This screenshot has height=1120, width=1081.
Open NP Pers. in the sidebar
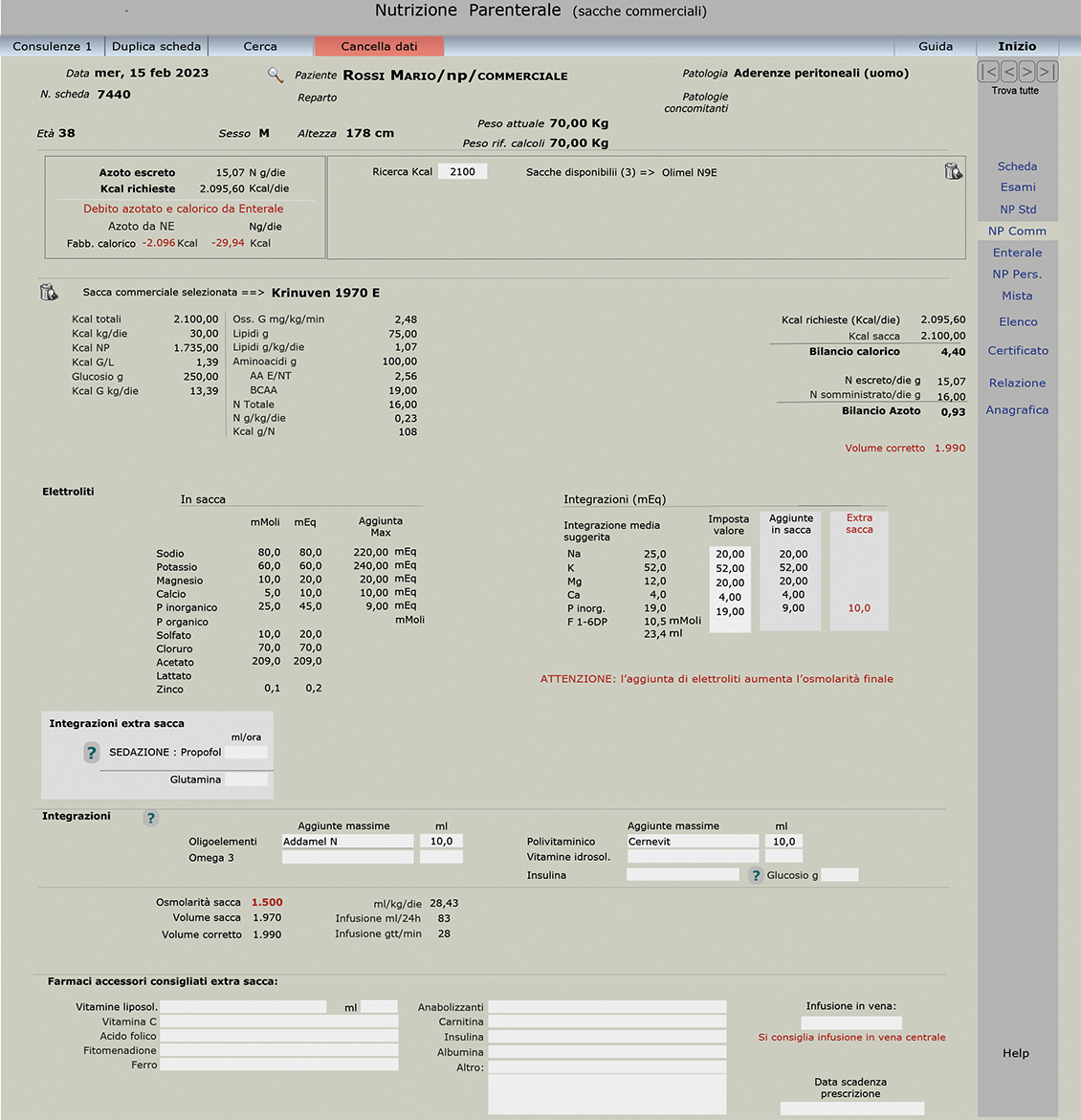tap(1018, 275)
